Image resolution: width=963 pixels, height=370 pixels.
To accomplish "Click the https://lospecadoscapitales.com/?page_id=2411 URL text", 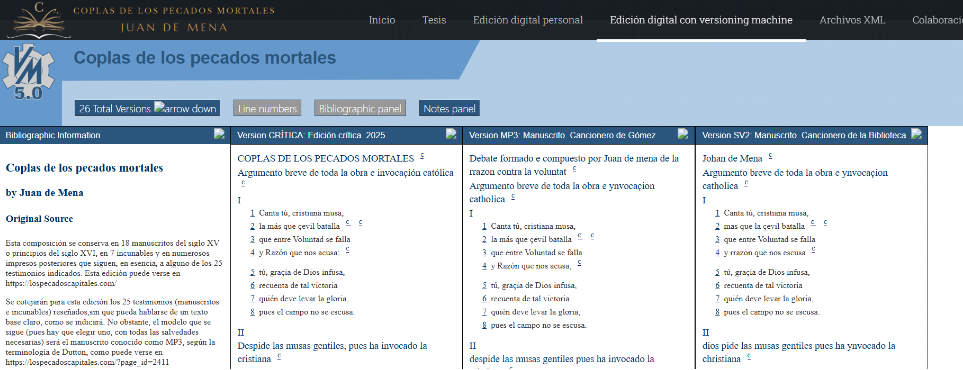I will click(x=87, y=363).
